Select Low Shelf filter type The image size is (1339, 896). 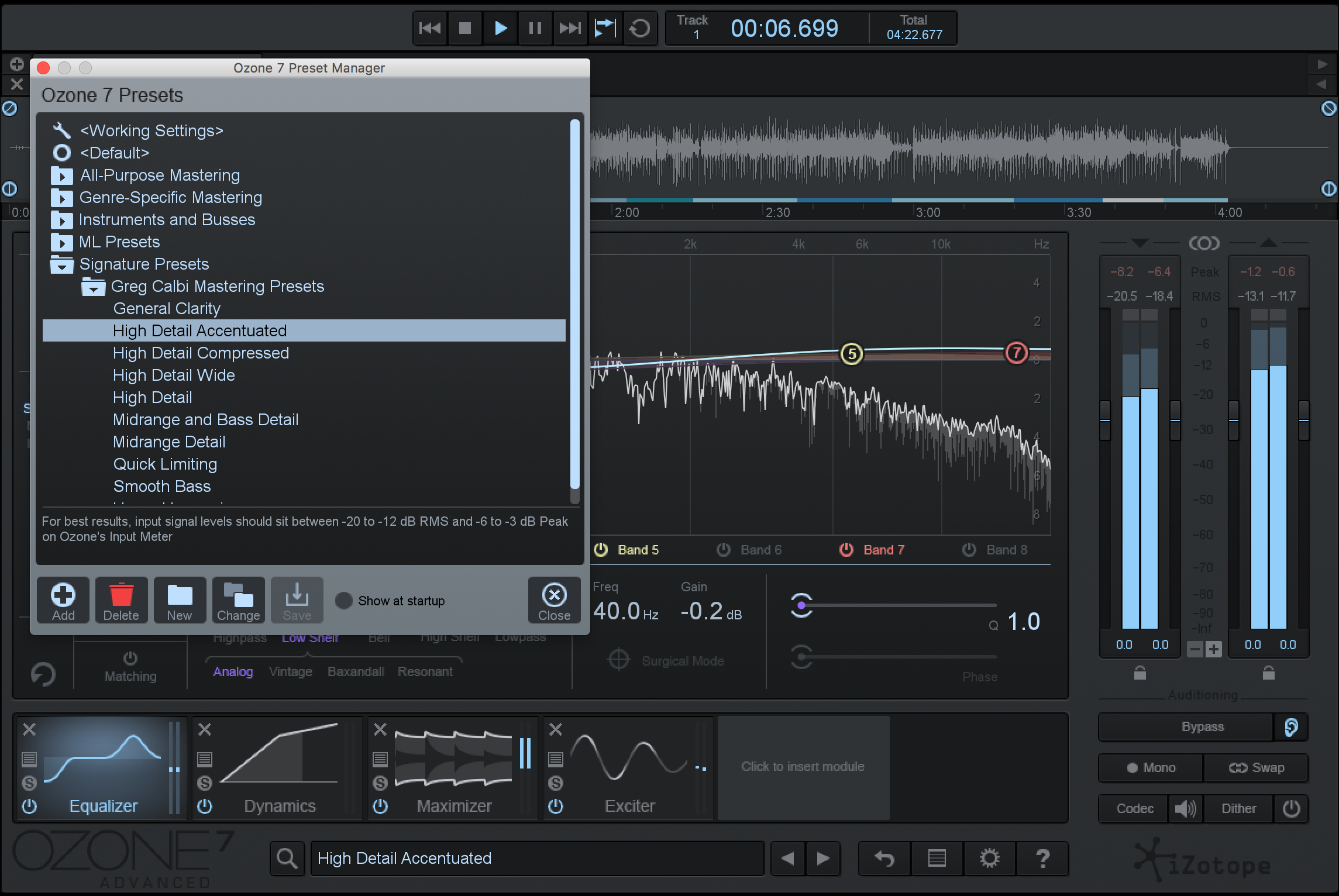click(310, 638)
